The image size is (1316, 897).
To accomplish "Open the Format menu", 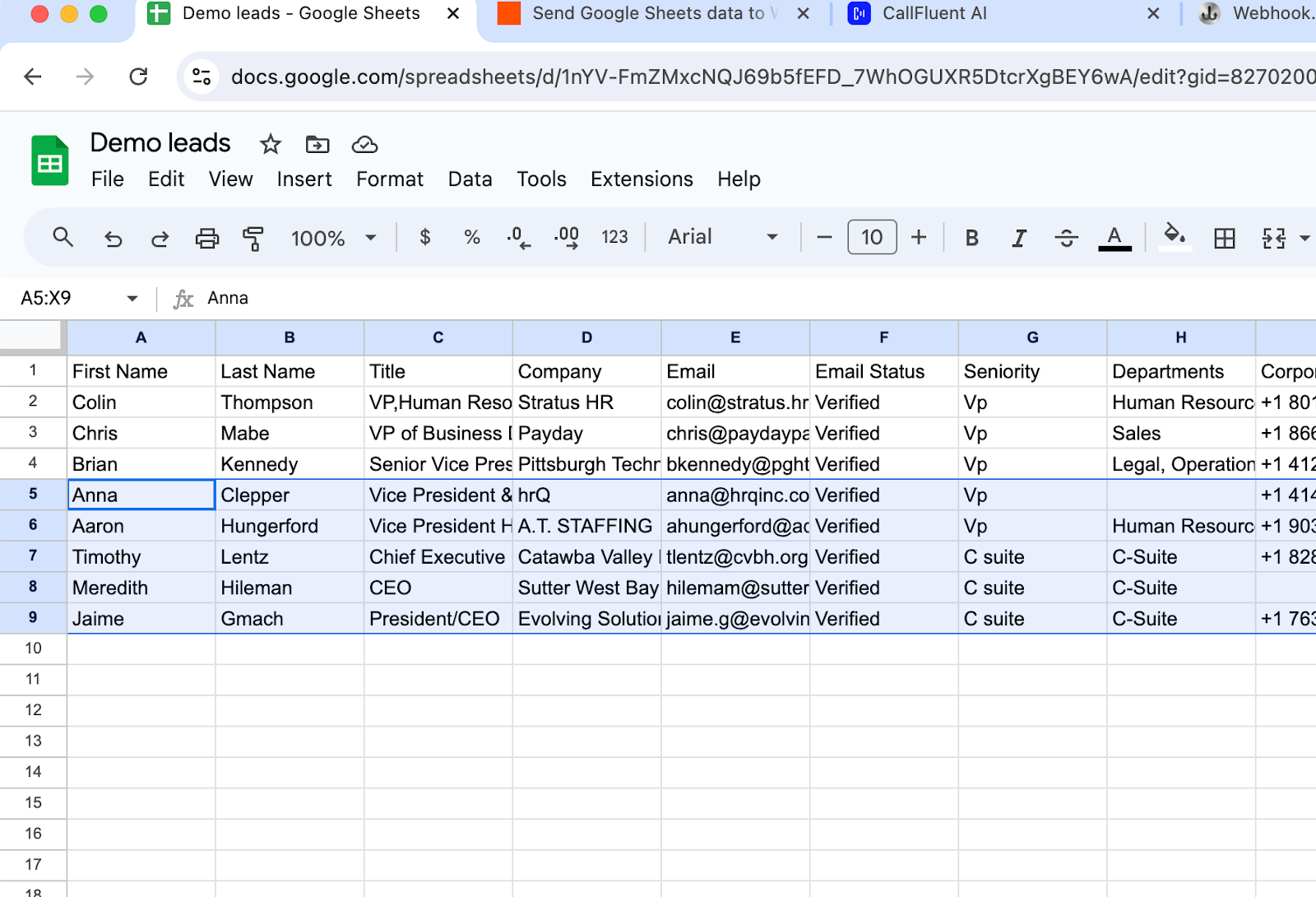I will (x=390, y=179).
